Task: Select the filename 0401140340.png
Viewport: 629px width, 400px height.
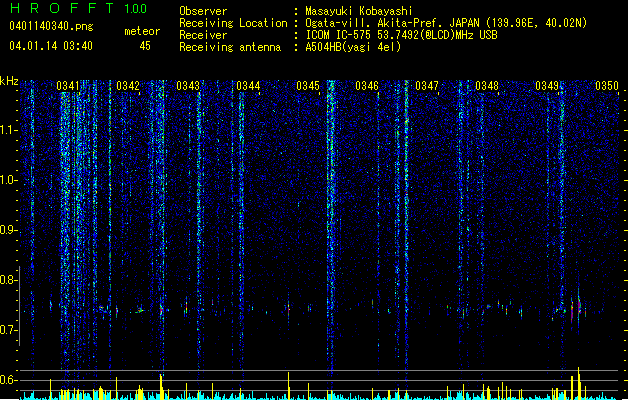Action: click(51, 26)
